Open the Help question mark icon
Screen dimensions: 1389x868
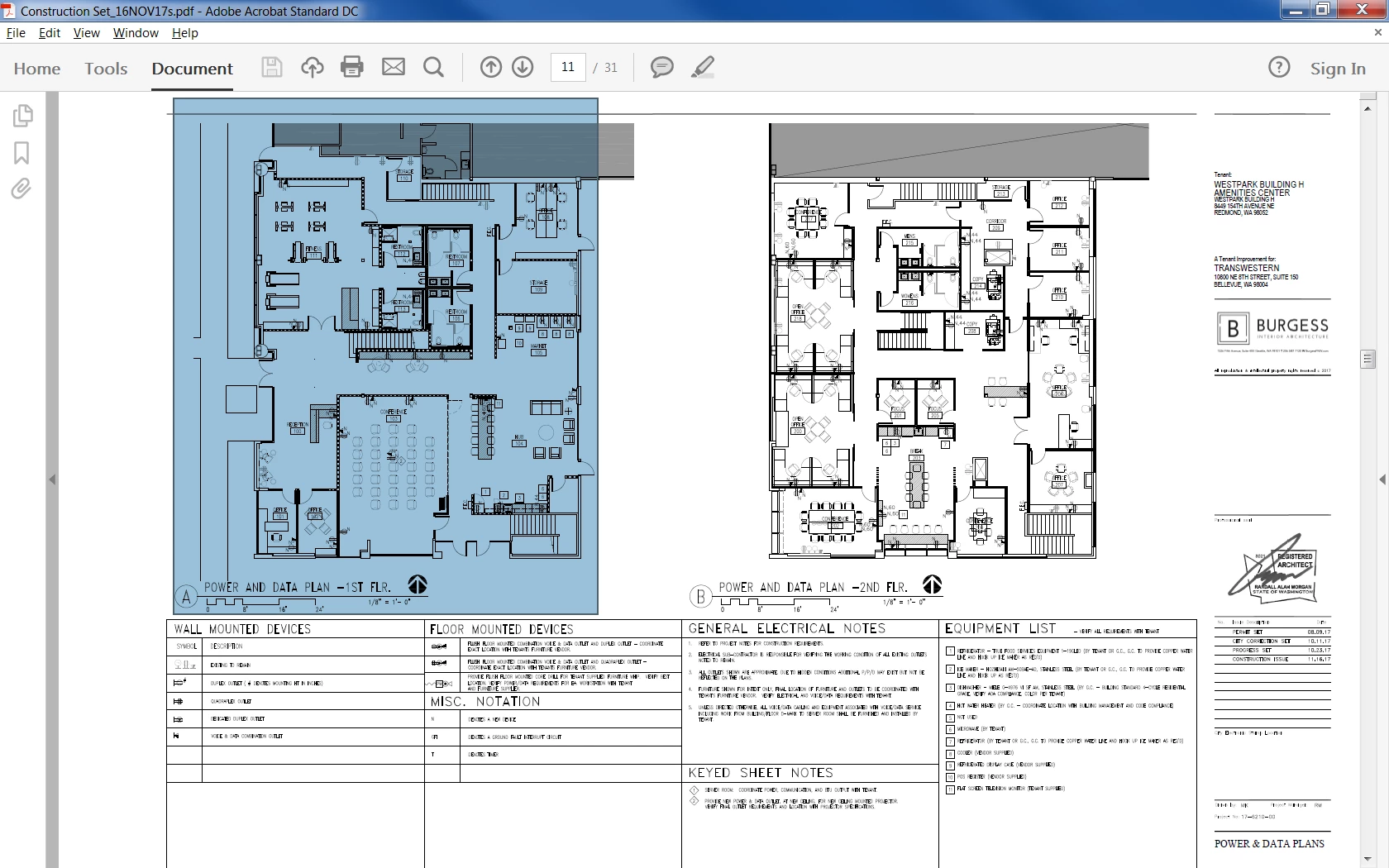1279,68
